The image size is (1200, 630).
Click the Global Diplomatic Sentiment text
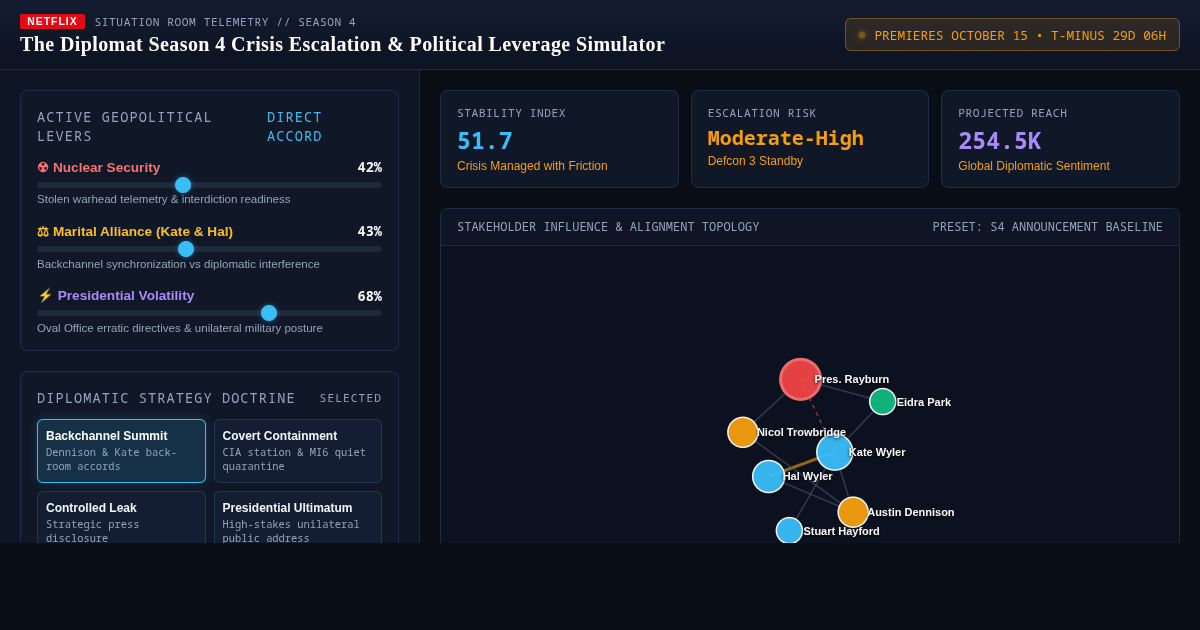pos(1034,166)
